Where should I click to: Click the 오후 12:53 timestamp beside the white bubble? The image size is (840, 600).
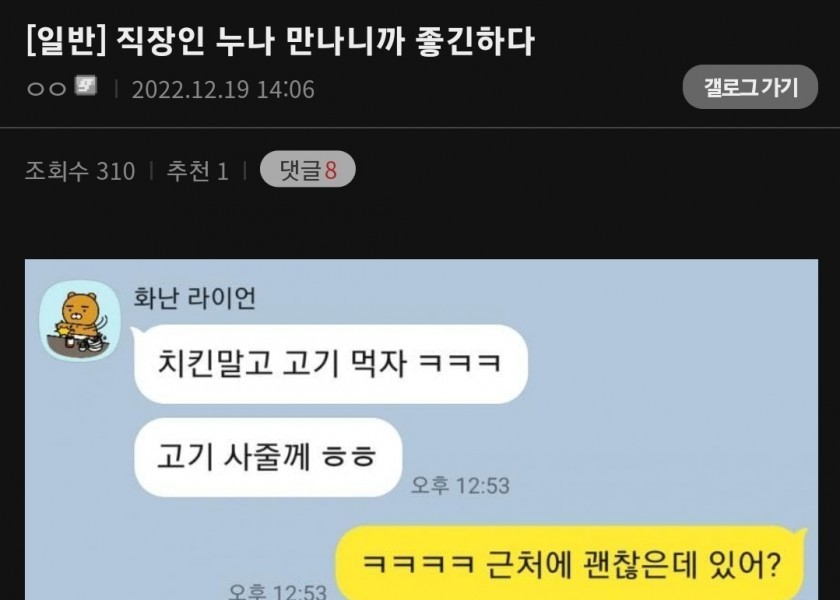point(460,485)
